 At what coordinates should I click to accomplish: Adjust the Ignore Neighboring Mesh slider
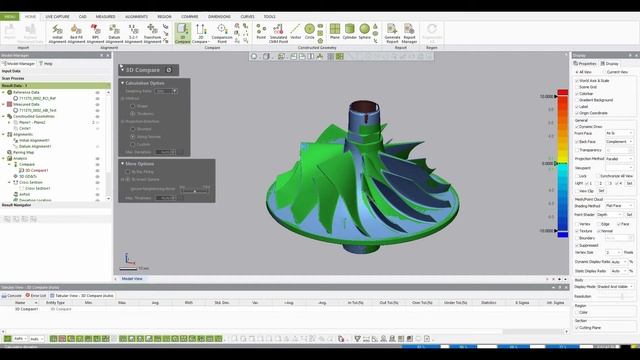(195, 190)
